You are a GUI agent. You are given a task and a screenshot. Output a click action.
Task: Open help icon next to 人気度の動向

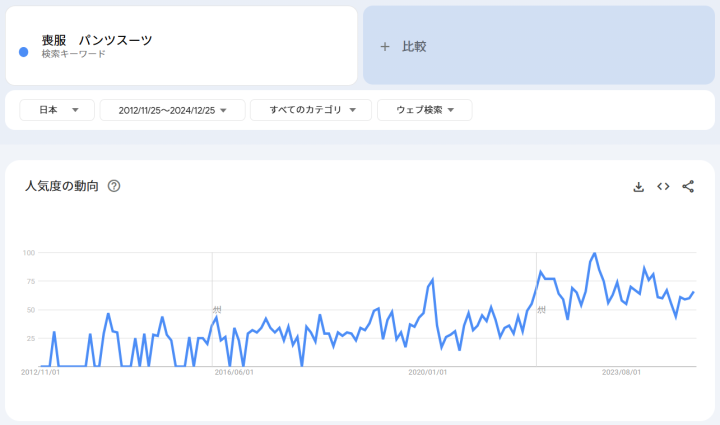tap(114, 186)
